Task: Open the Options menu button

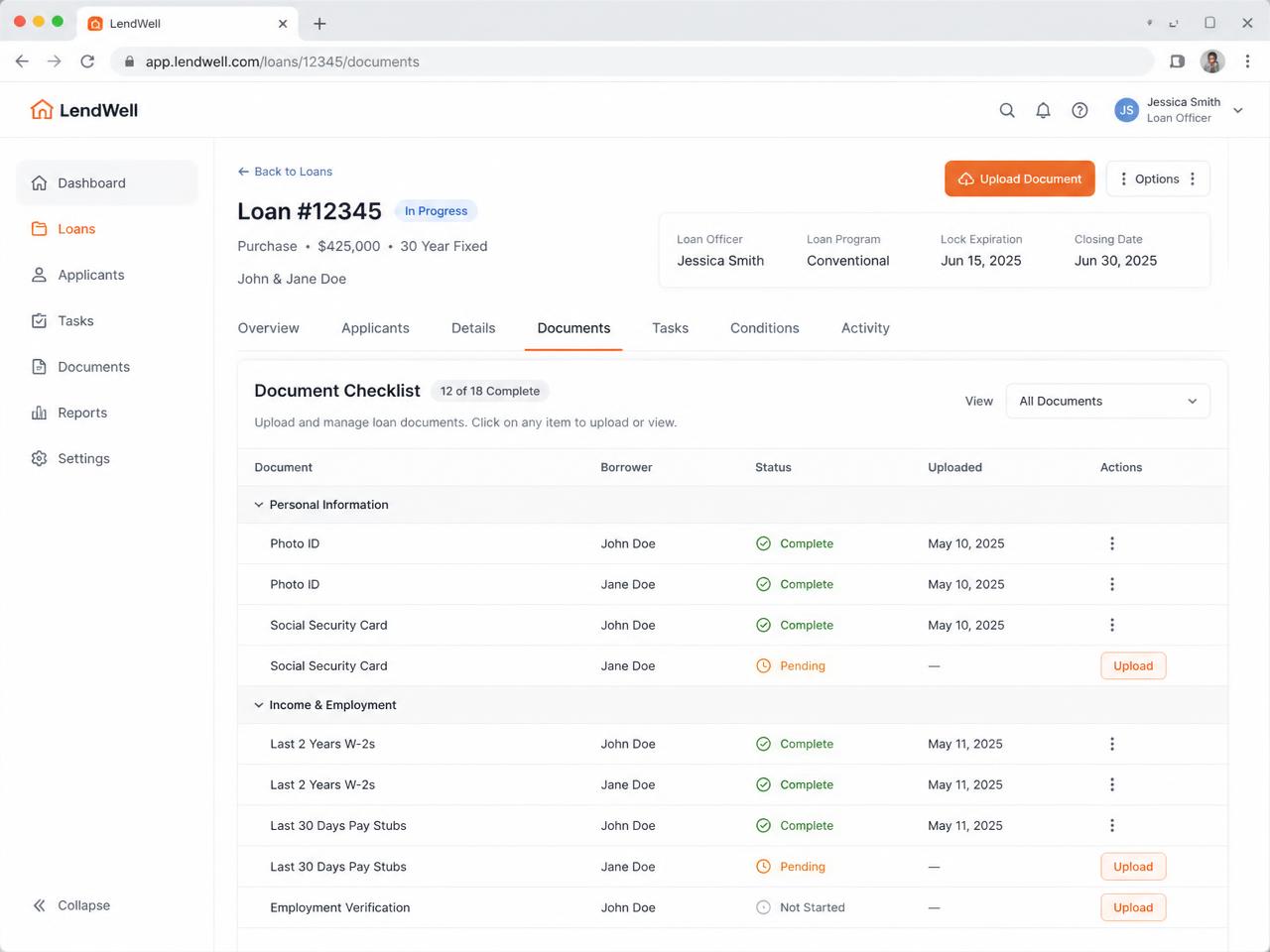Action: [1157, 178]
